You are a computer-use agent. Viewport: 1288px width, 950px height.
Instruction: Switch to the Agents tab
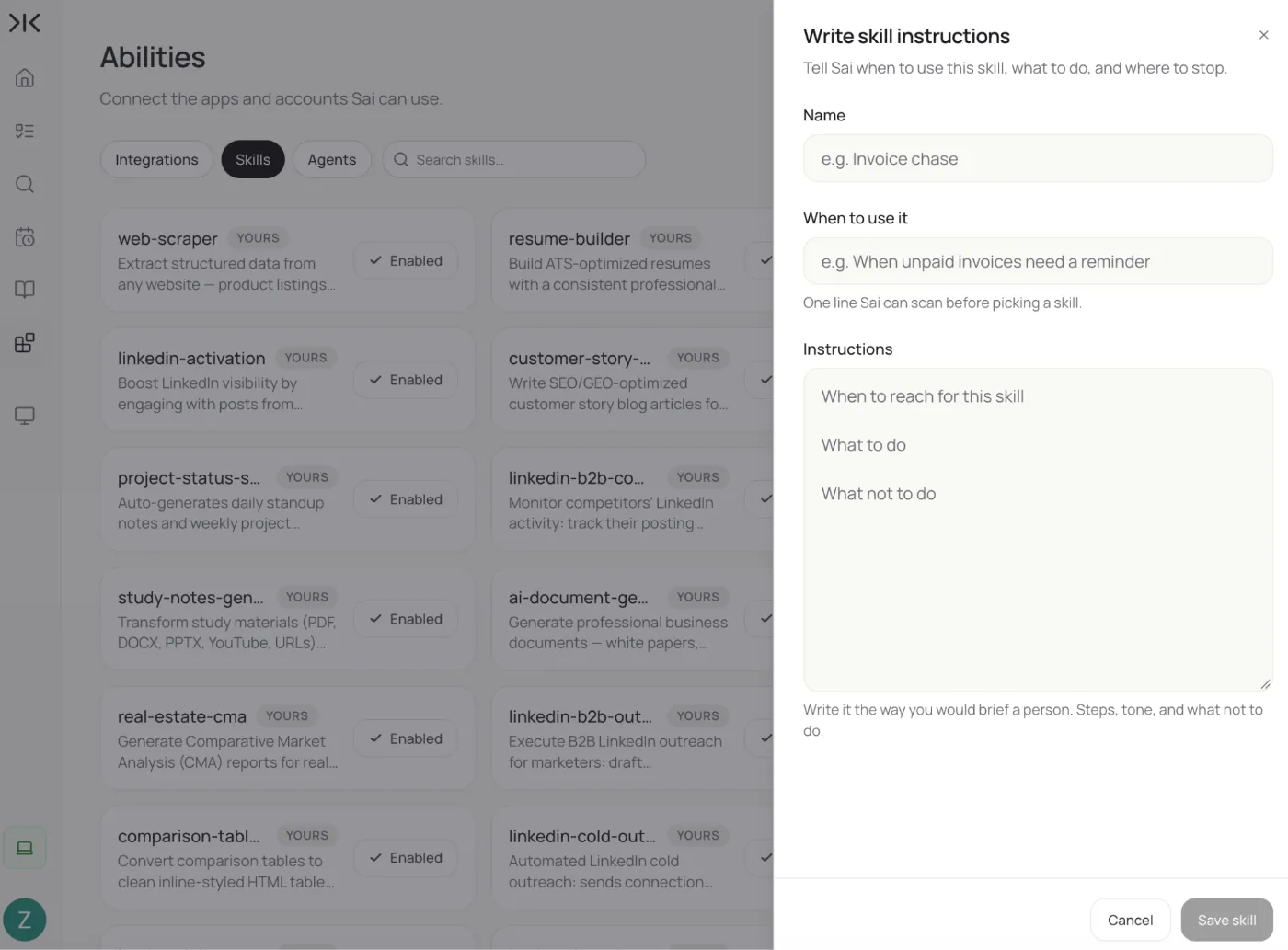pos(331,159)
